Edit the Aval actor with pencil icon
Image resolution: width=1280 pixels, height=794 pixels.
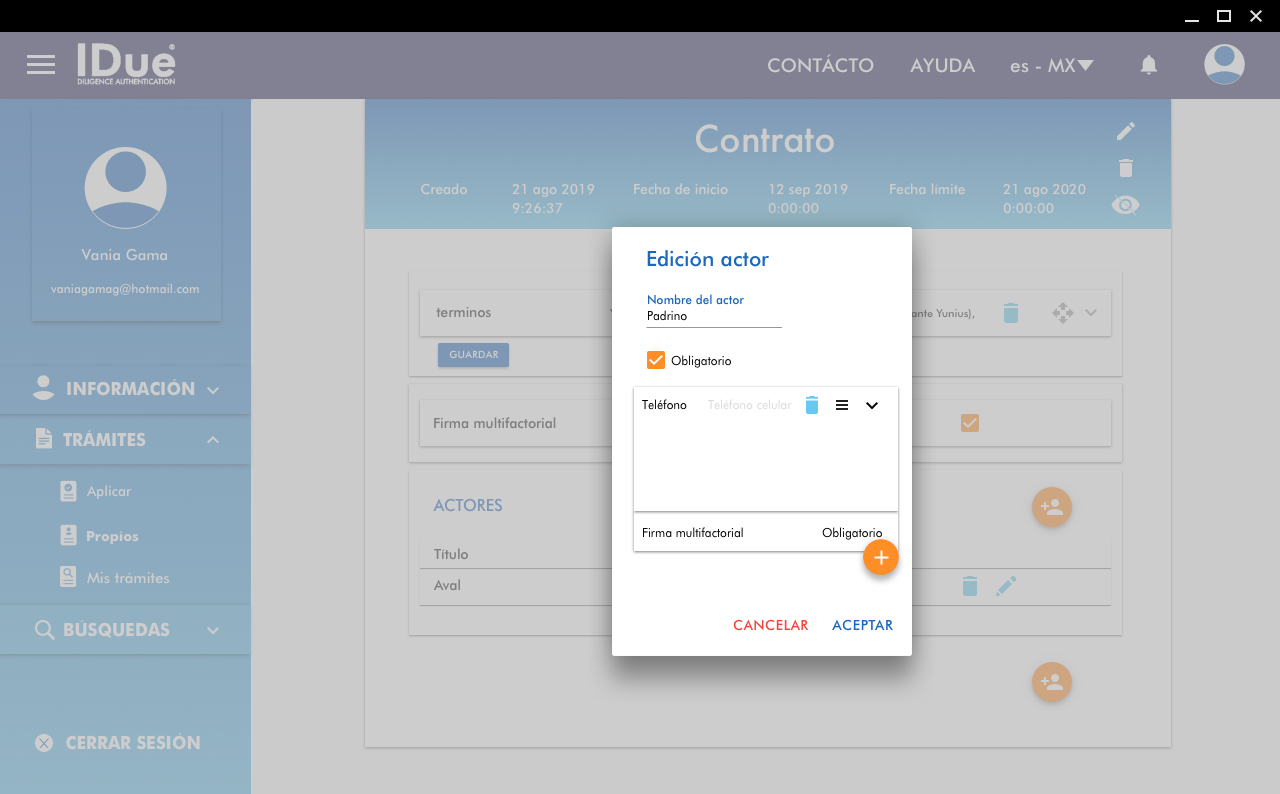(1006, 586)
